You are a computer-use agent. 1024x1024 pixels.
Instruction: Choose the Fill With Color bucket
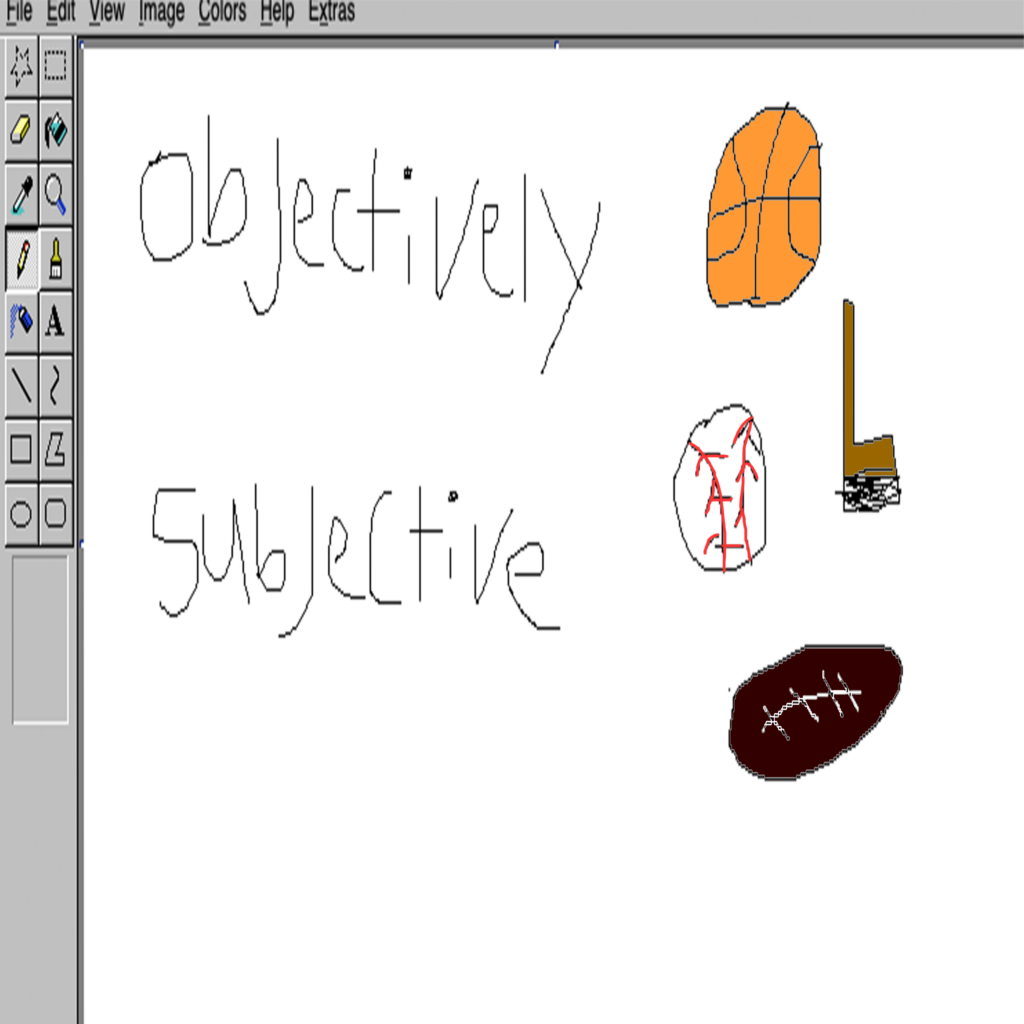(56, 131)
